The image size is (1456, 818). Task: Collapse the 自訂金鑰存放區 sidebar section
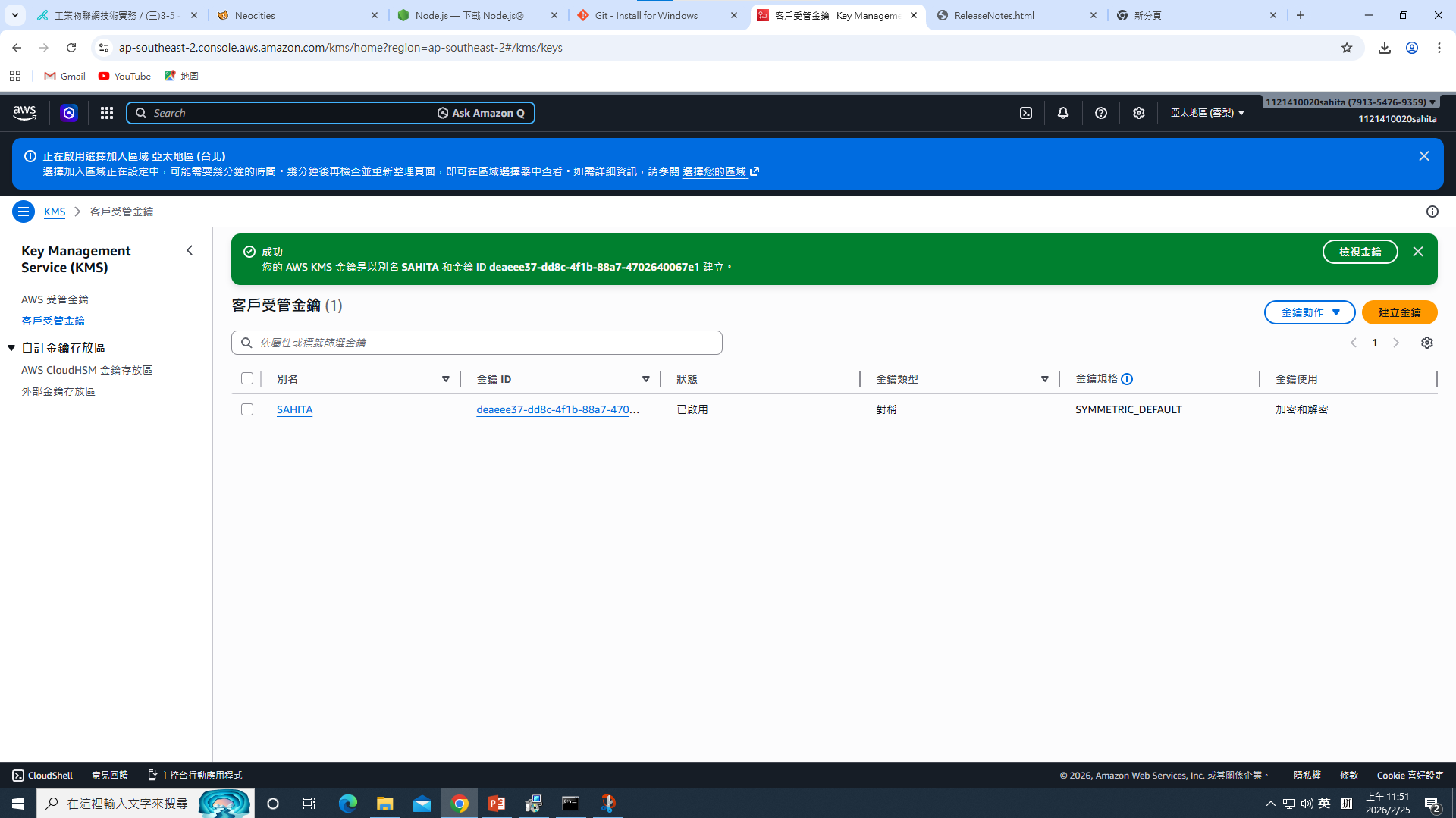pyautogui.click(x=11, y=348)
